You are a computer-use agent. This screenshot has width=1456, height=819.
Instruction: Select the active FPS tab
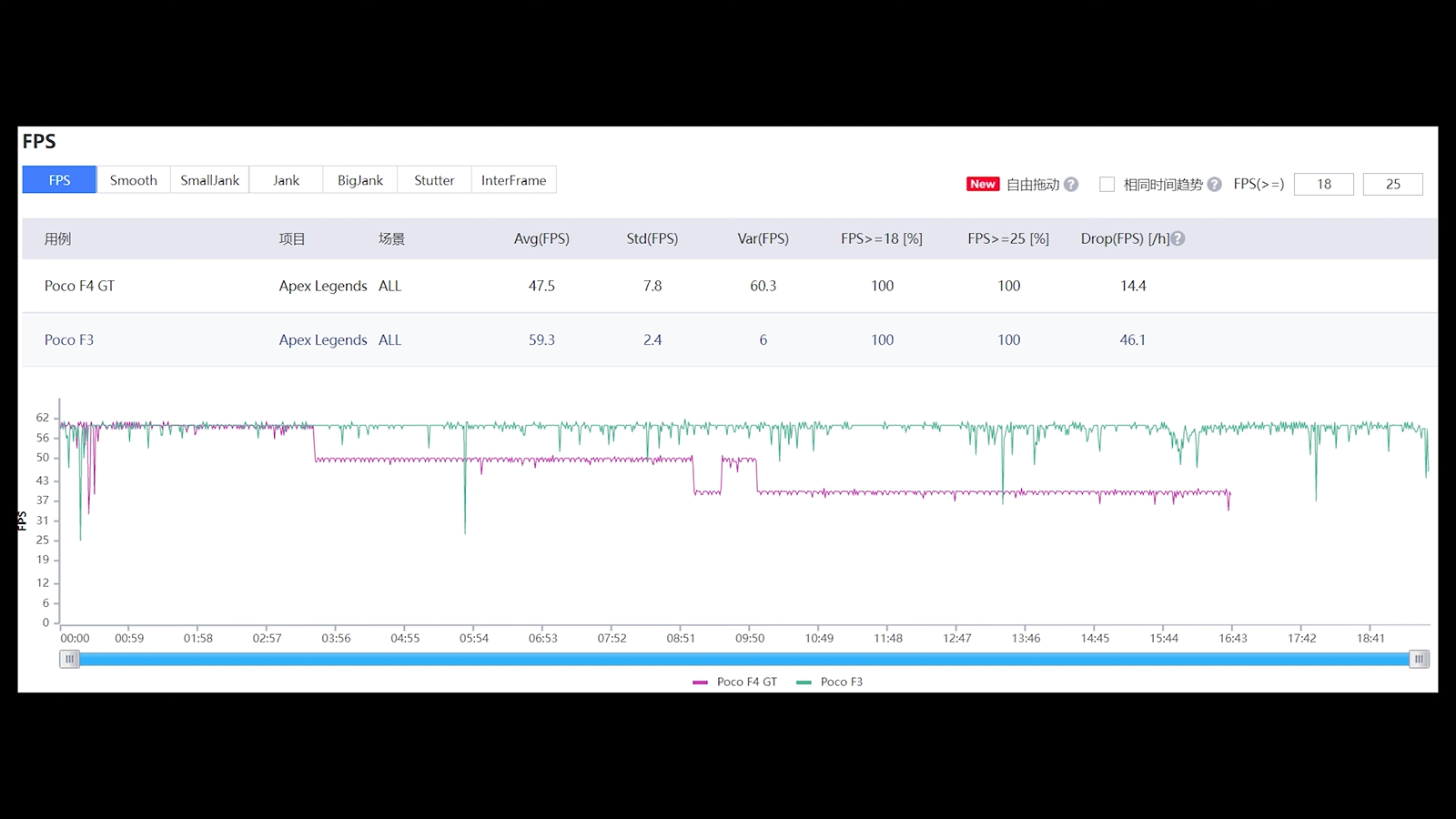59,180
